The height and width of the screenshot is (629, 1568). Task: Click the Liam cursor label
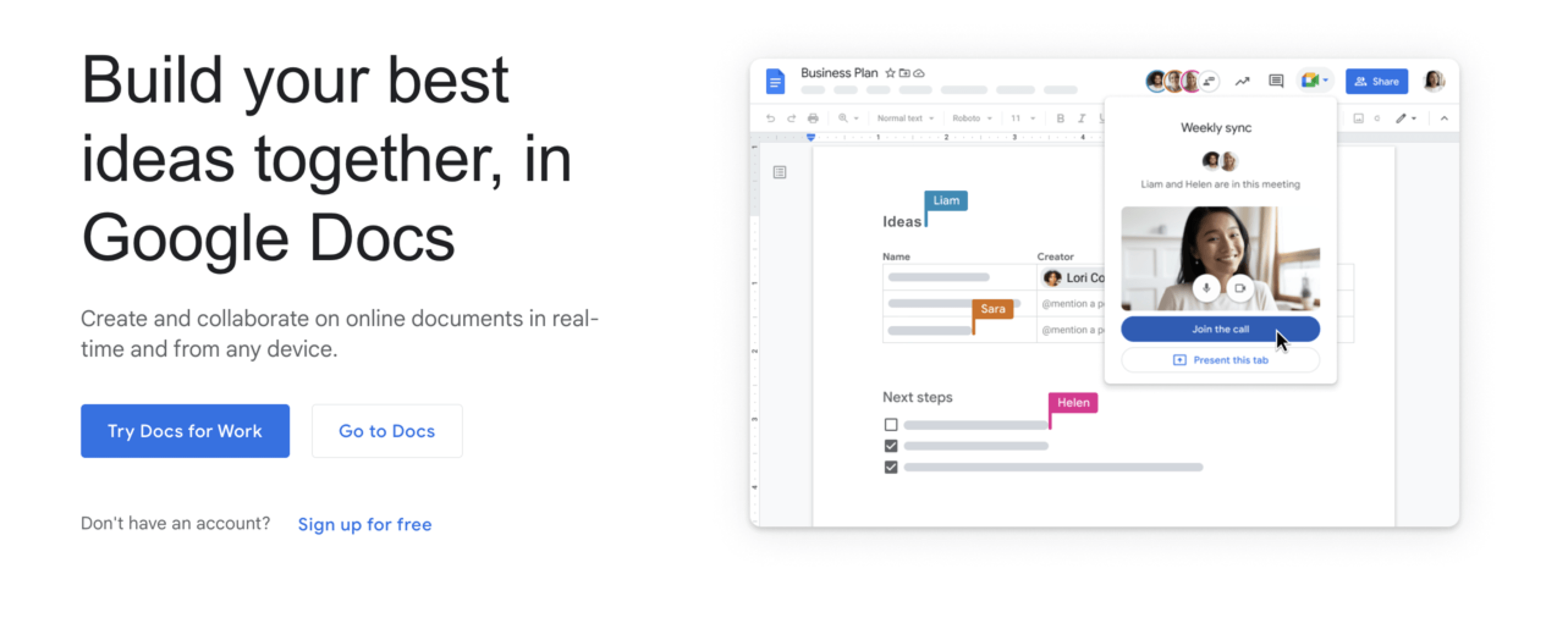tap(946, 200)
